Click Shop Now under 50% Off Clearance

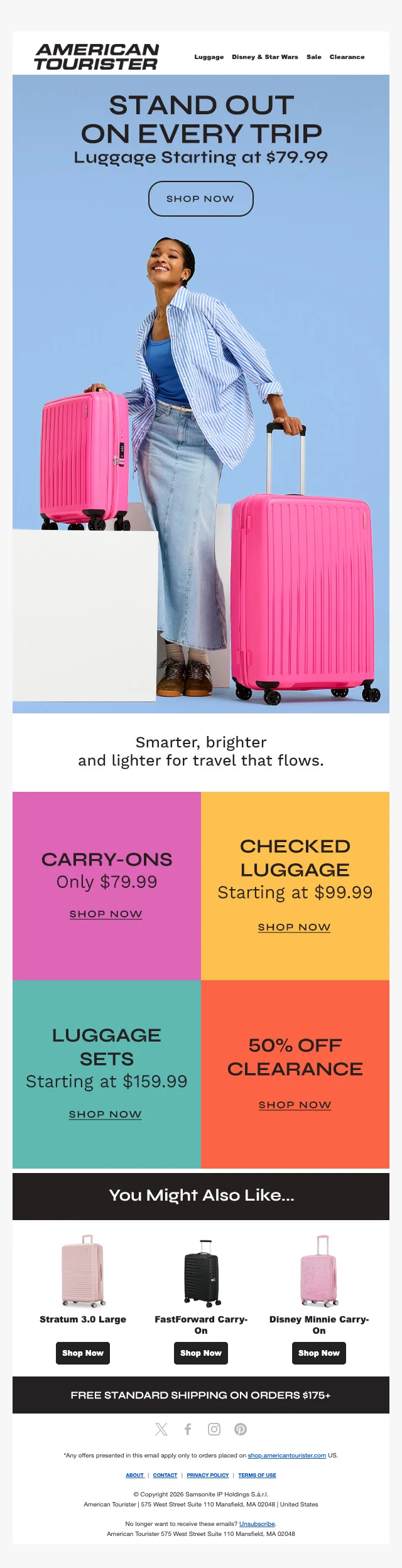pos(295,1105)
